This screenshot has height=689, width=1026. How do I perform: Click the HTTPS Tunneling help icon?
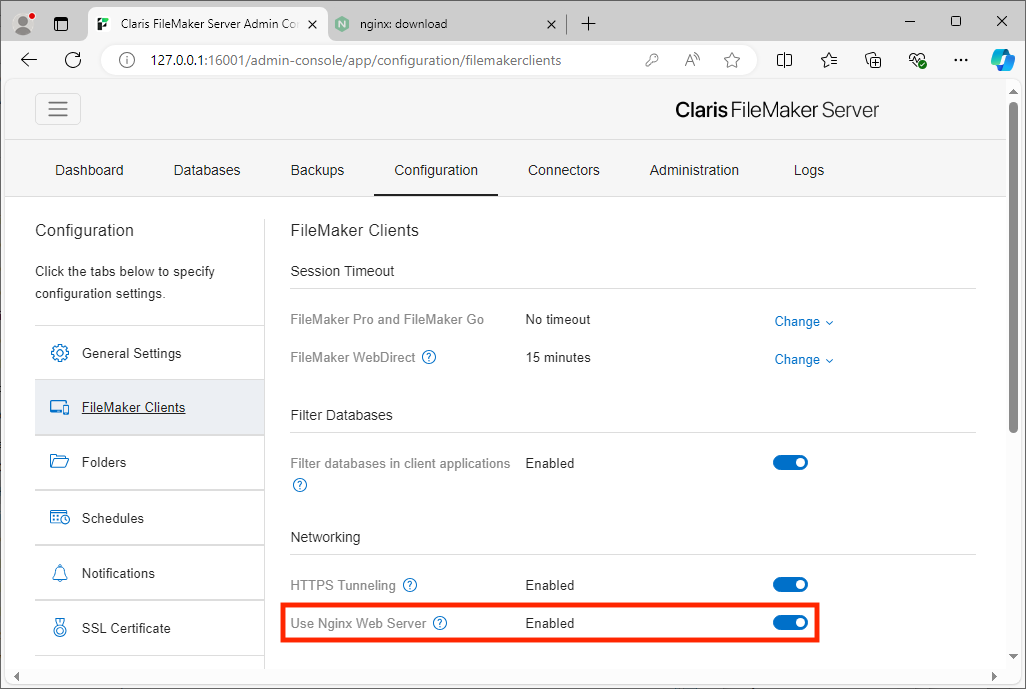click(410, 585)
